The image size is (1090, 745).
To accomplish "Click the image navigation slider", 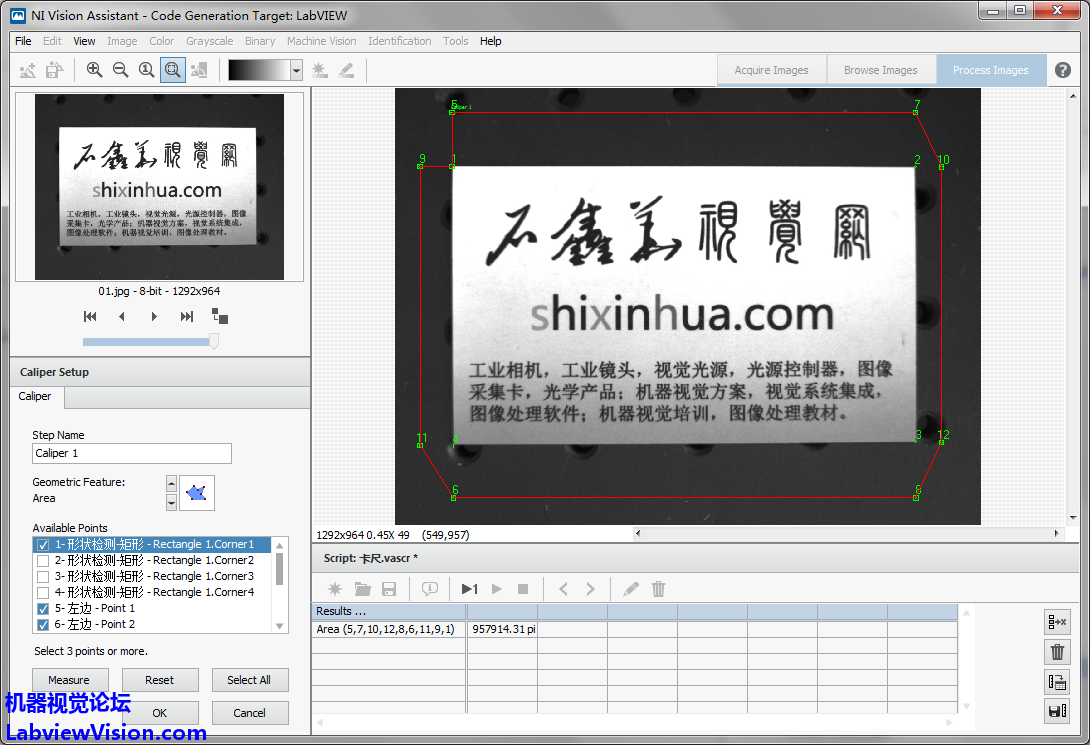I will pyautogui.click(x=150, y=342).
